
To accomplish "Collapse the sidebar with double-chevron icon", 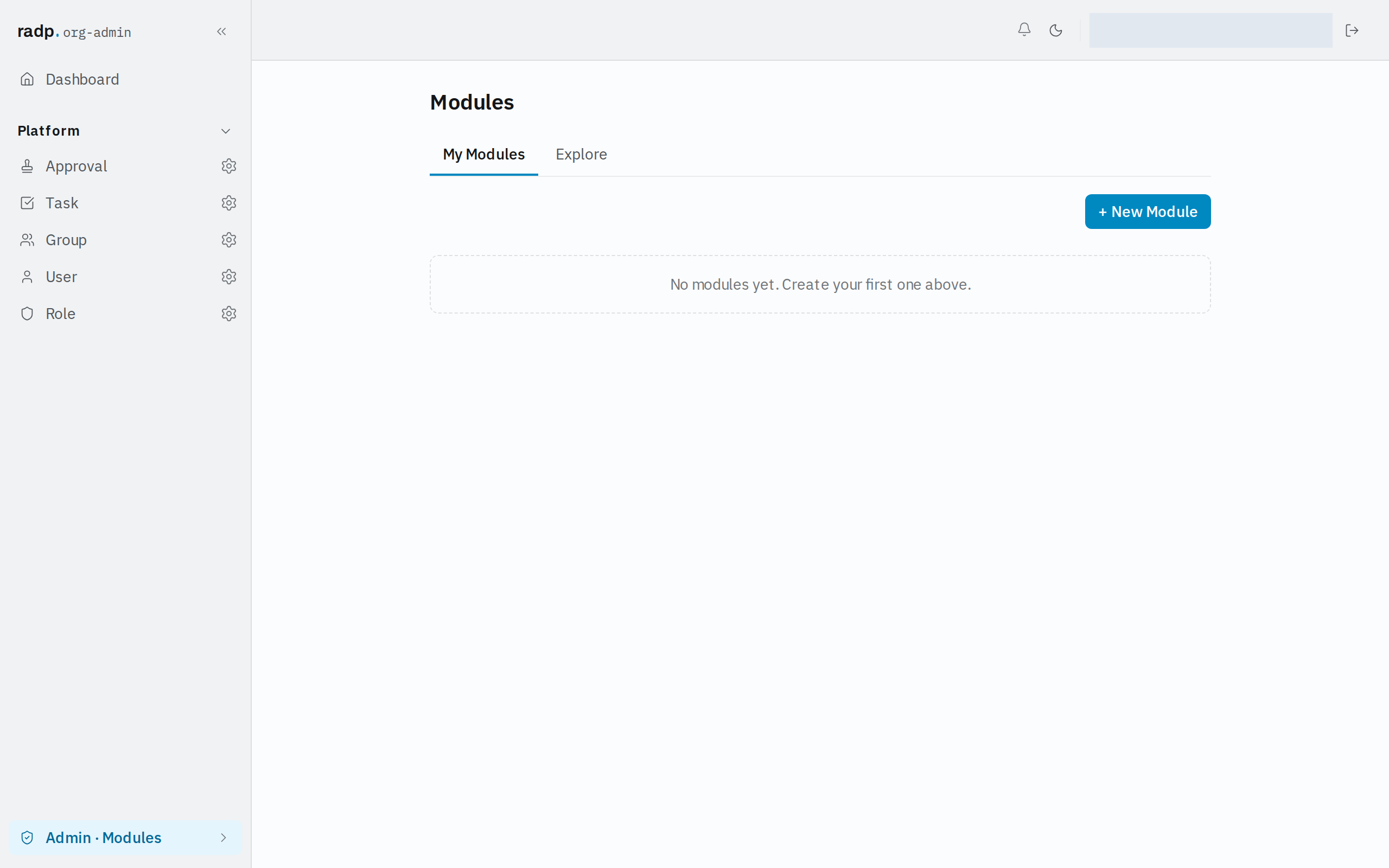I will point(221,31).
